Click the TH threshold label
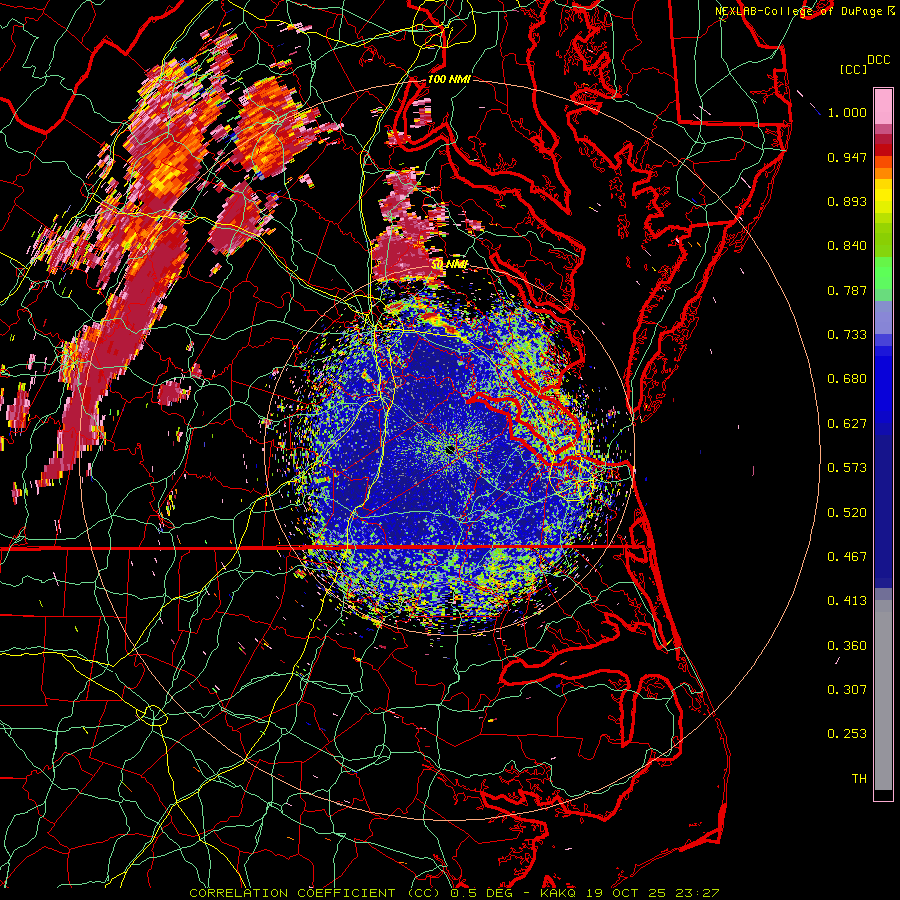The width and height of the screenshot is (900, 900). point(859,779)
